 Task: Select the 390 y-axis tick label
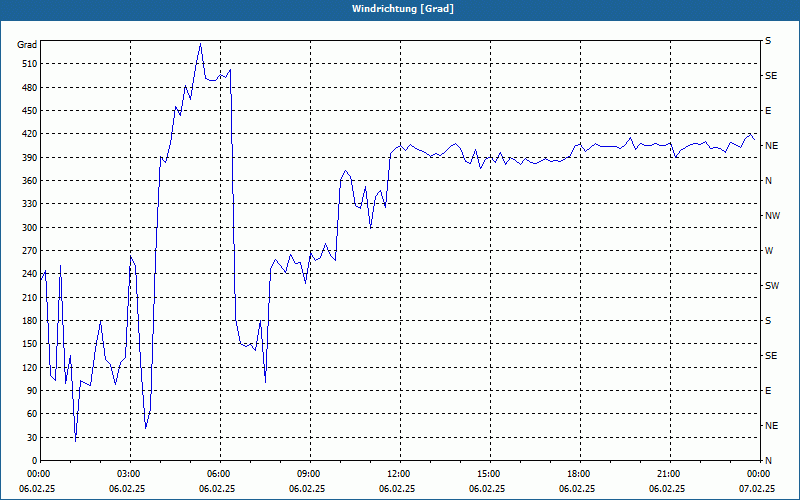30,158
